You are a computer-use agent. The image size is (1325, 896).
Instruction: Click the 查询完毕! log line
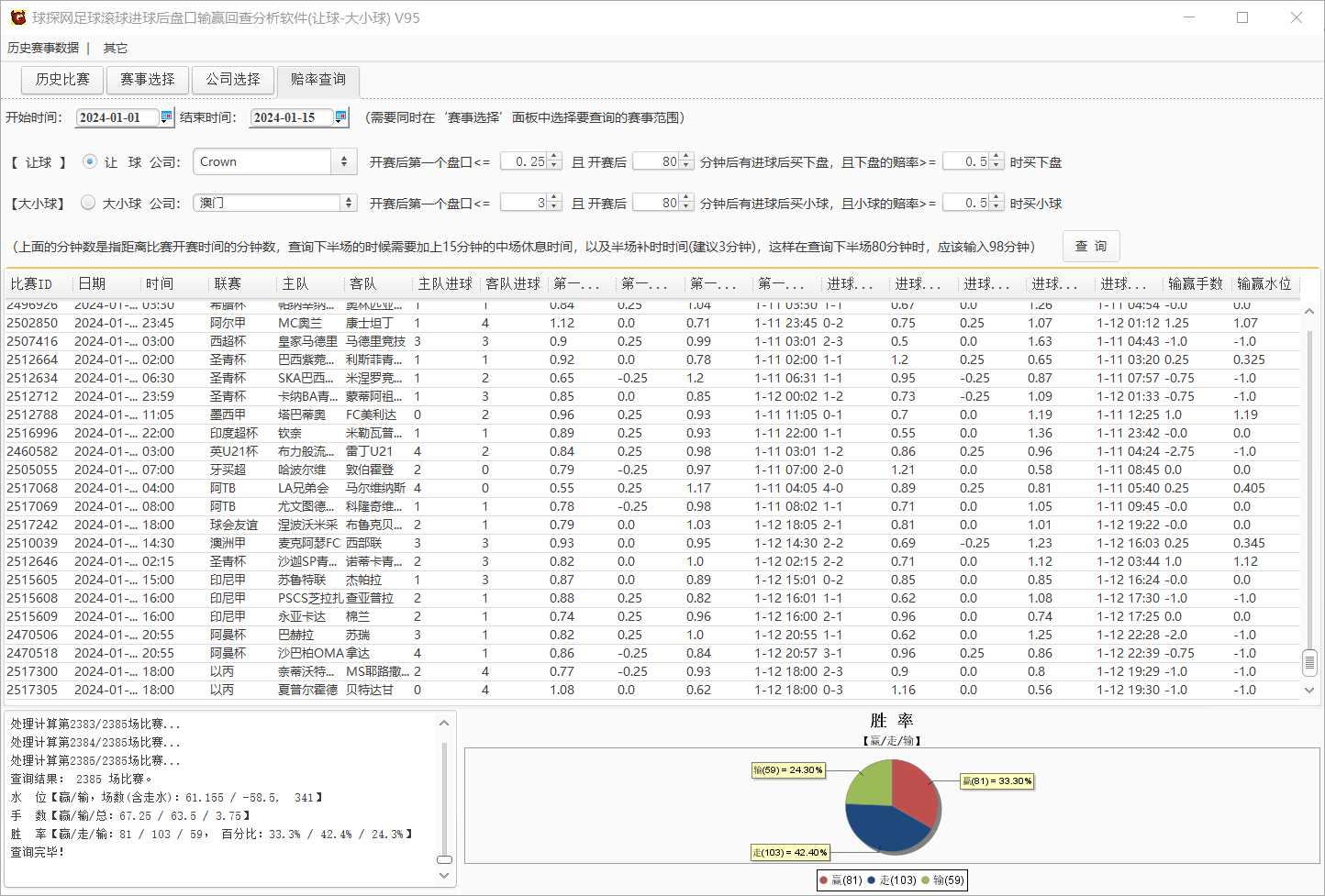(x=38, y=852)
